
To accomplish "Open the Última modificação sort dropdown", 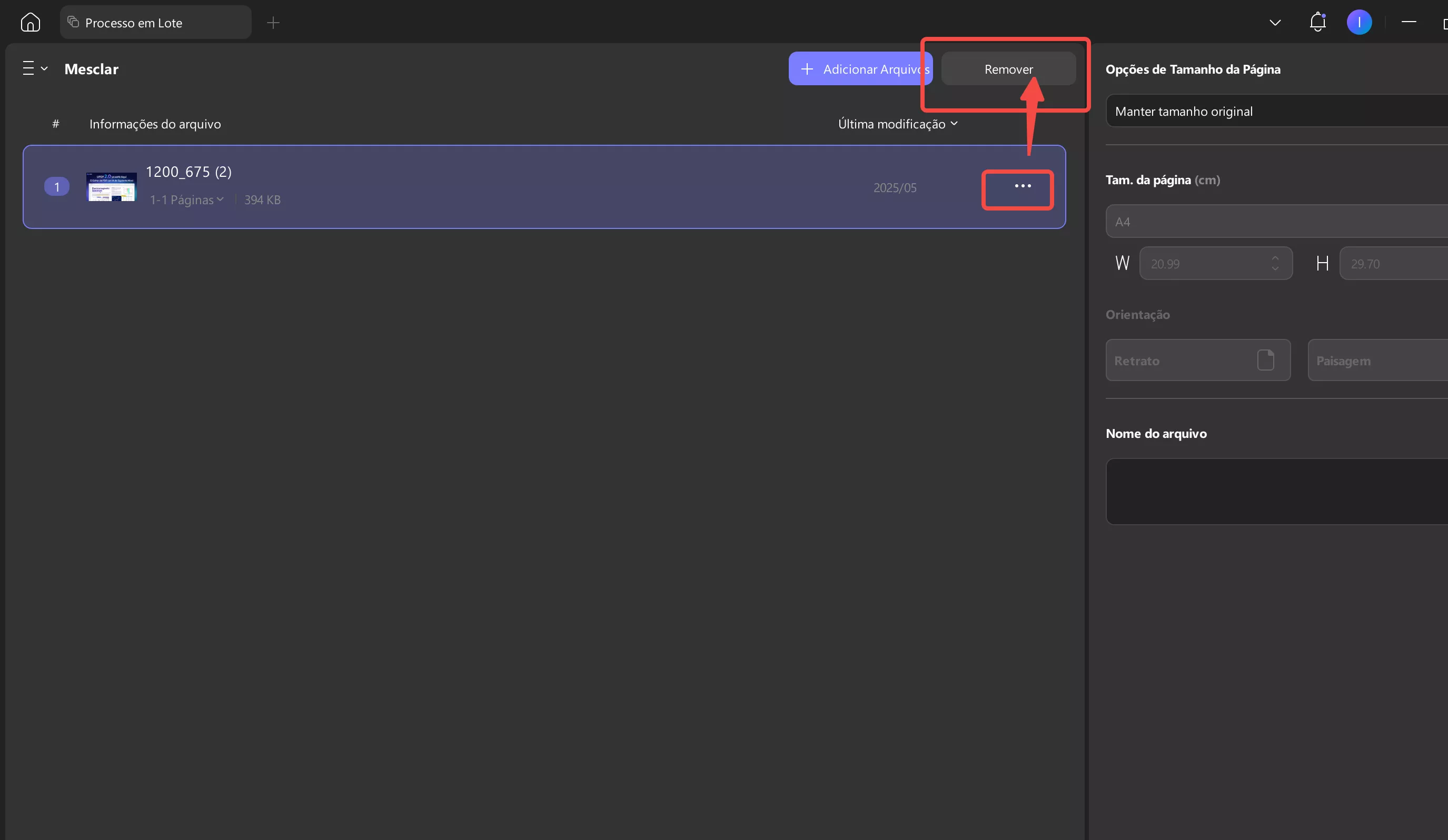I will click(x=897, y=124).
